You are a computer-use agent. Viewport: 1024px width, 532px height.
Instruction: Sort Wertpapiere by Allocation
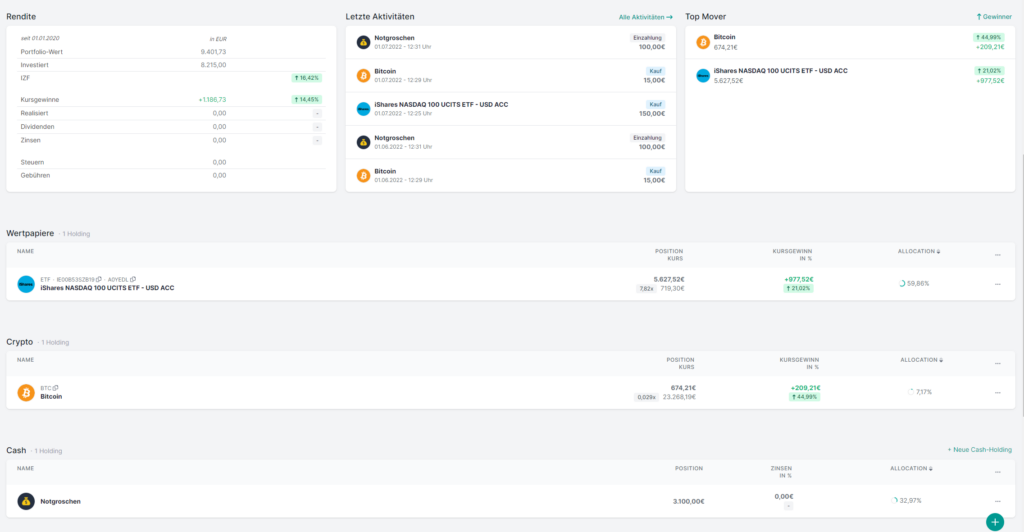click(x=919, y=251)
